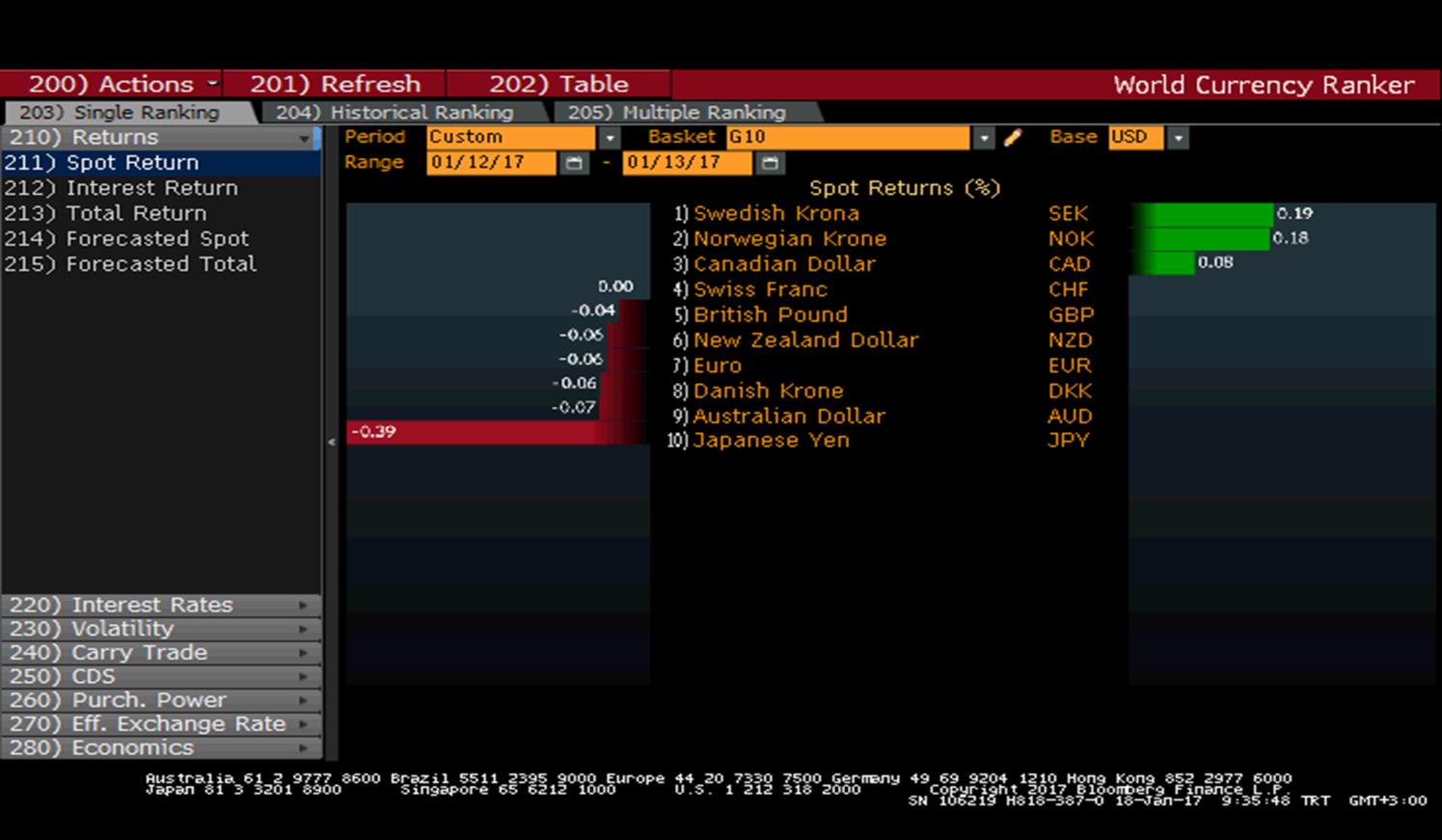Open the end date calendar picker
Image resolution: width=1442 pixels, height=840 pixels.
click(770, 163)
